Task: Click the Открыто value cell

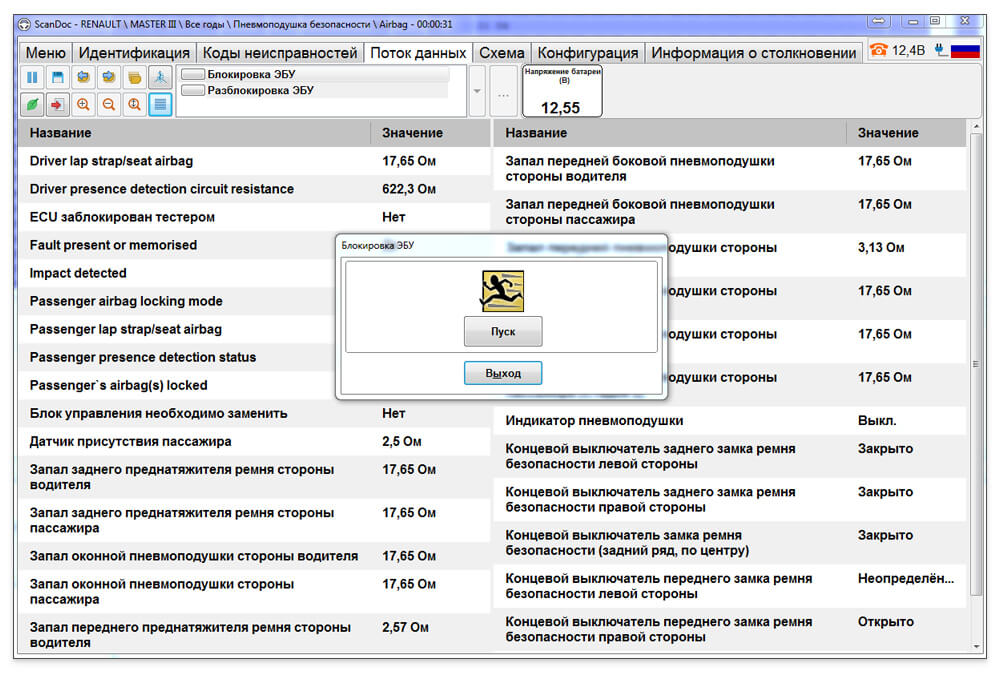Action: [885, 622]
